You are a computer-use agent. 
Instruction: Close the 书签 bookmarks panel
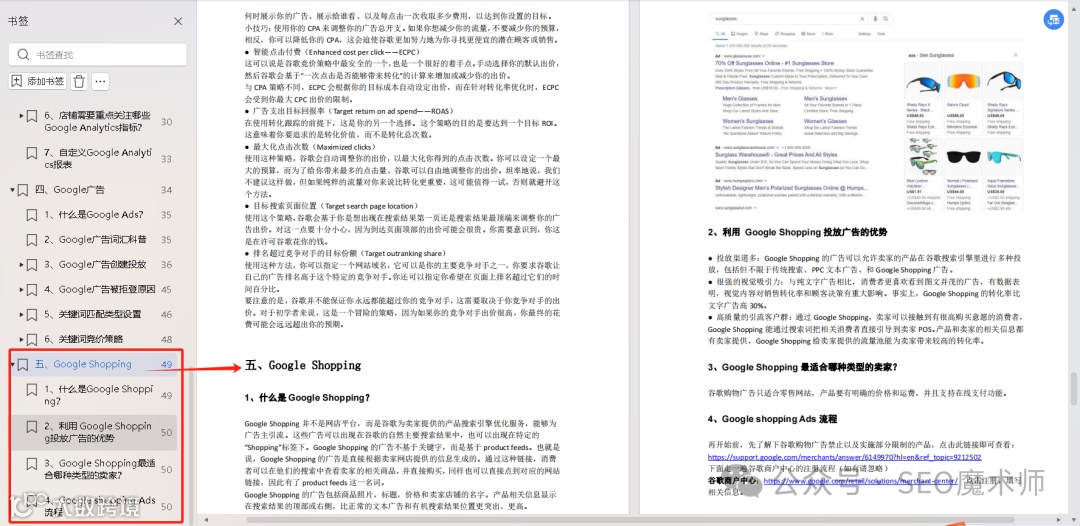(x=178, y=21)
